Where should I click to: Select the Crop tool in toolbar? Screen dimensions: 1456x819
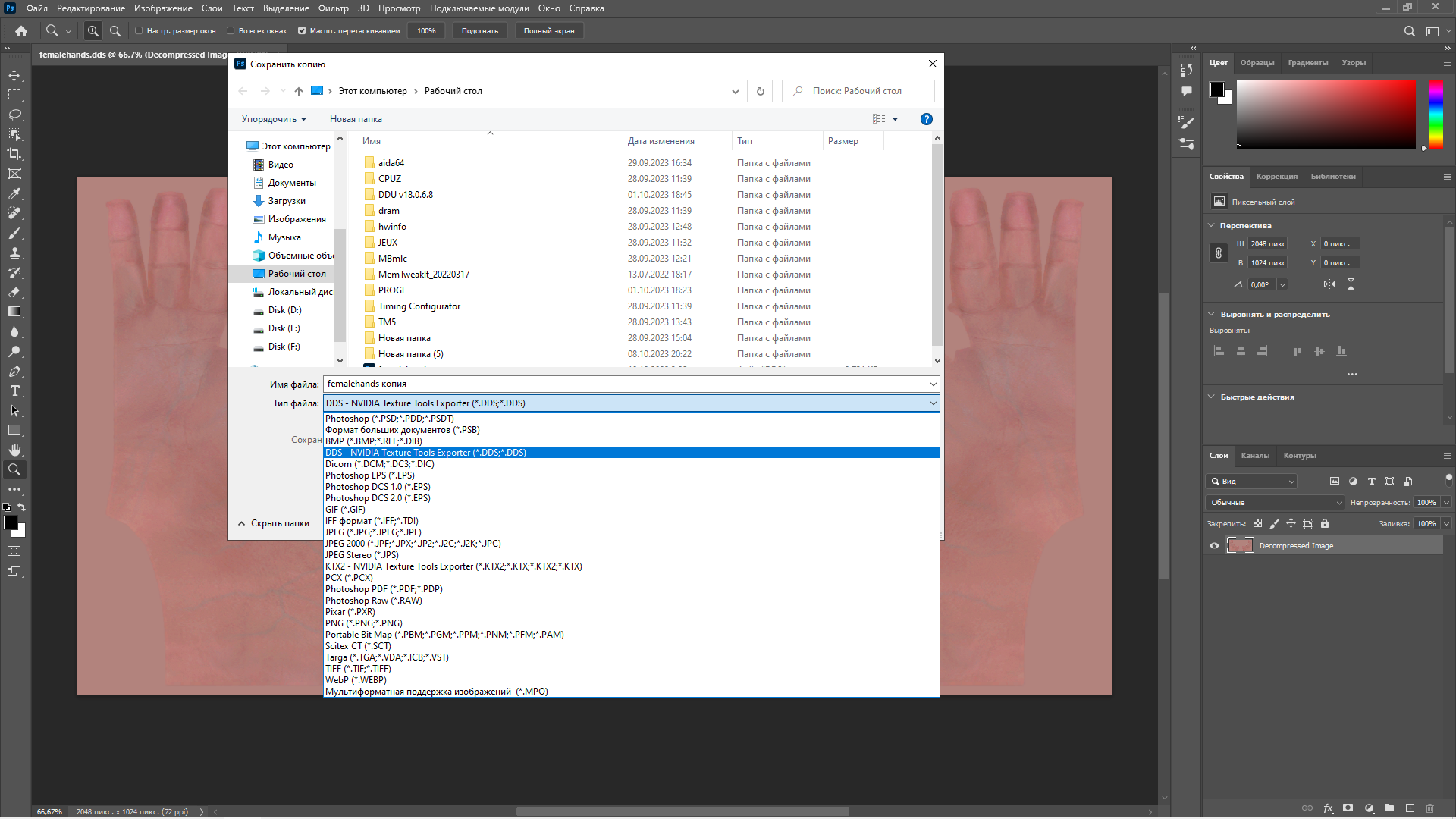14,154
